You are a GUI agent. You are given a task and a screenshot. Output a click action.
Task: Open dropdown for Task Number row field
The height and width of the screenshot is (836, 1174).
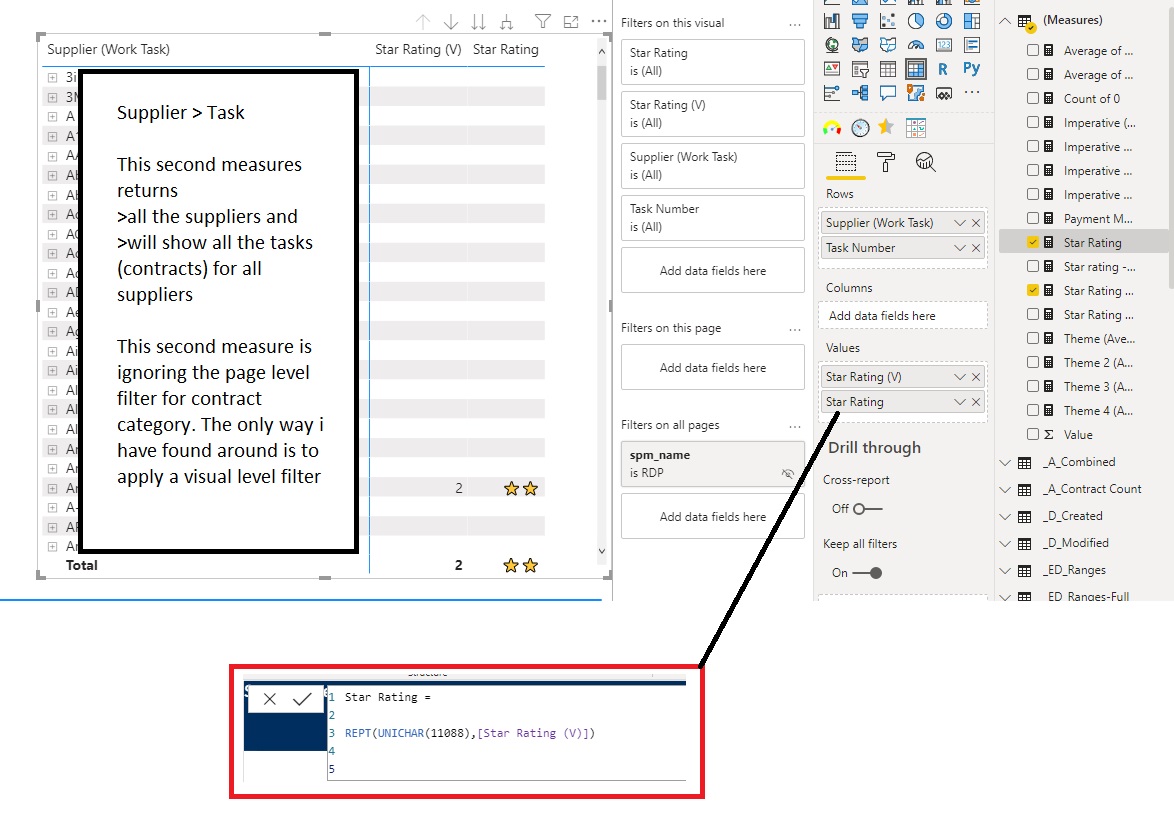[959, 248]
